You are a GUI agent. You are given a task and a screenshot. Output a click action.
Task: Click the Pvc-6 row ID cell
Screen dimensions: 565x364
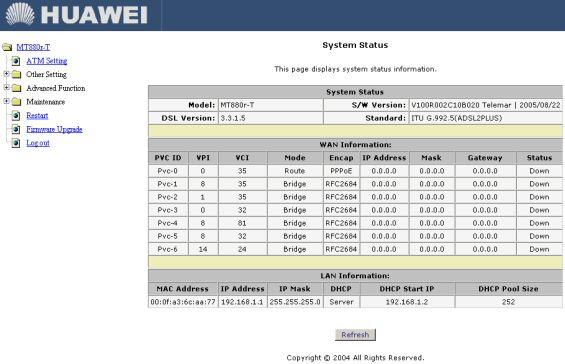168,249
